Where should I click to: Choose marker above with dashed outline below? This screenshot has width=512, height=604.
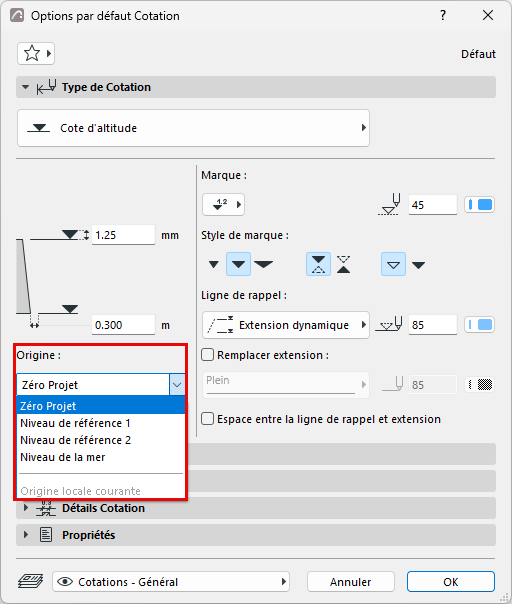click(318, 264)
